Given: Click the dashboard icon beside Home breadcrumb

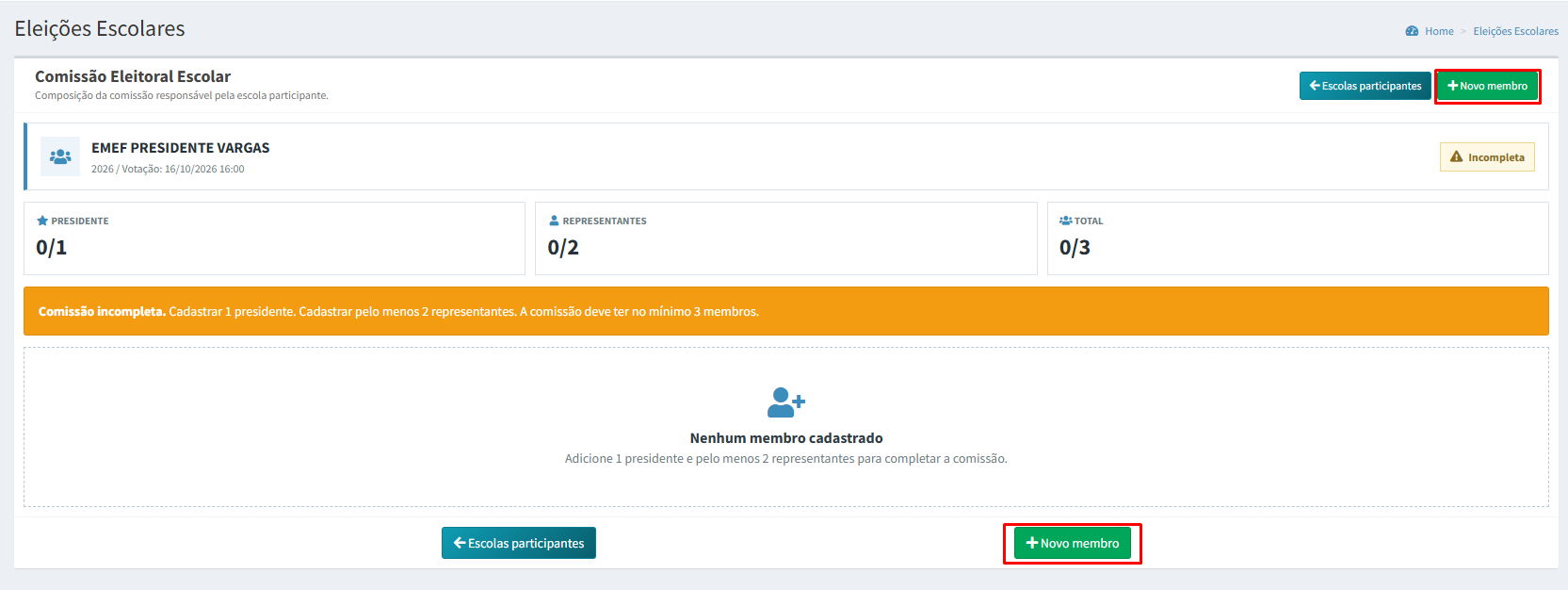Looking at the screenshot, I should click(x=1412, y=31).
